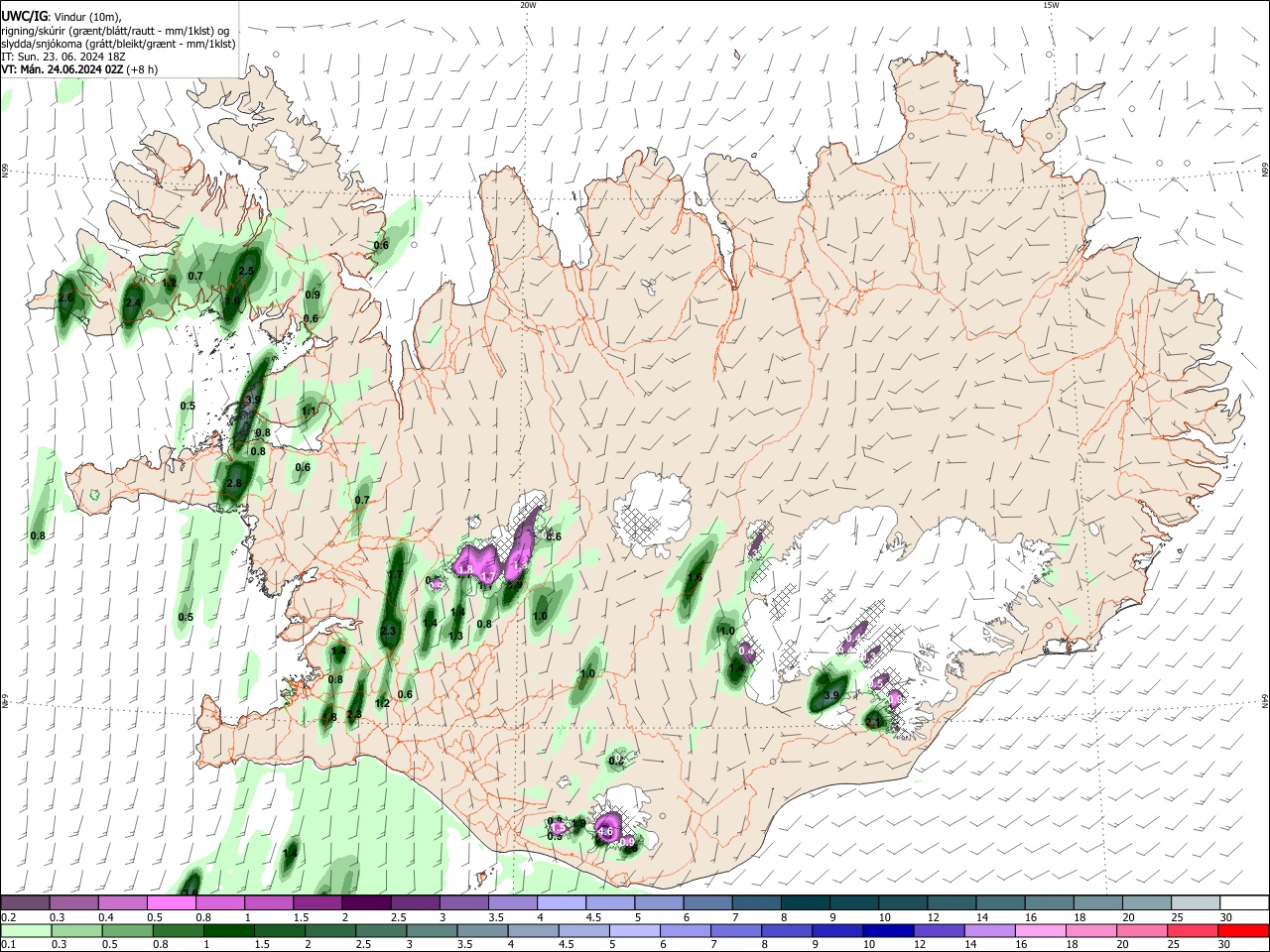Pick the dark blue swatch between 10 and 12, bottom scale
The height and width of the screenshot is (952, 1270).
[x=888, y=930]
